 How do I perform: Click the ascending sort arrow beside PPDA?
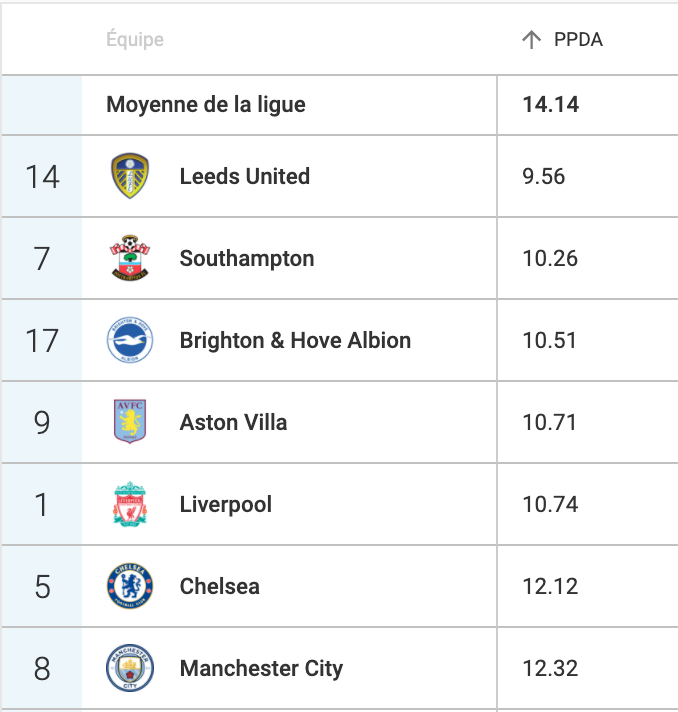click(x=531, y=40)
